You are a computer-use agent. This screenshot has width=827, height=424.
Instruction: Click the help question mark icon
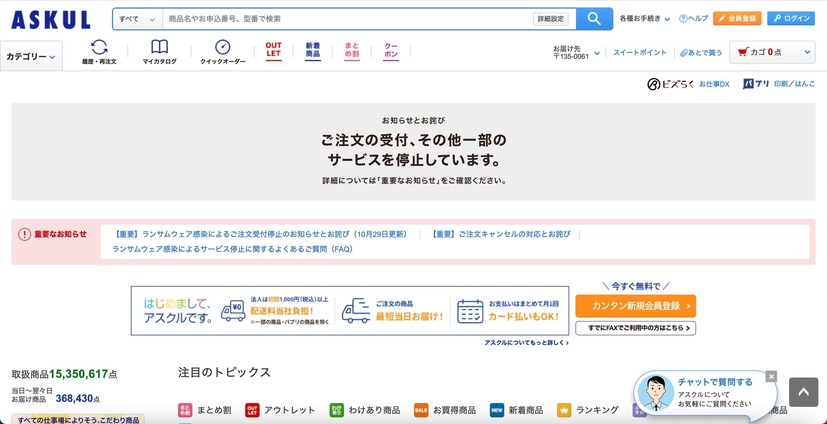click(x=683, y=18)
